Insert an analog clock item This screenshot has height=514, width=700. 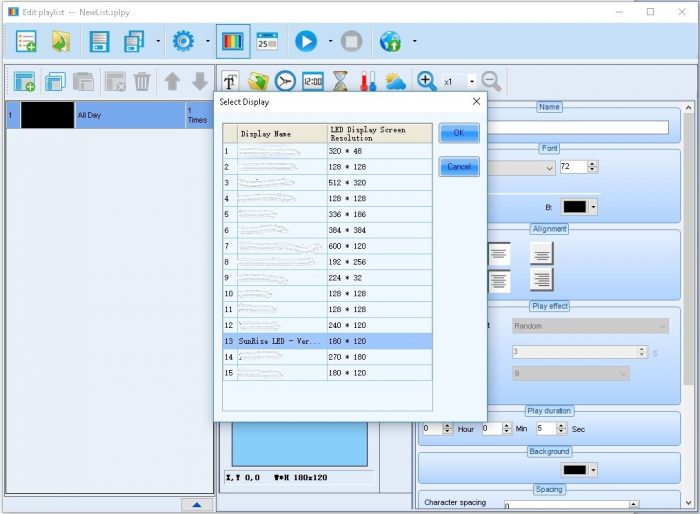point(286,81)
